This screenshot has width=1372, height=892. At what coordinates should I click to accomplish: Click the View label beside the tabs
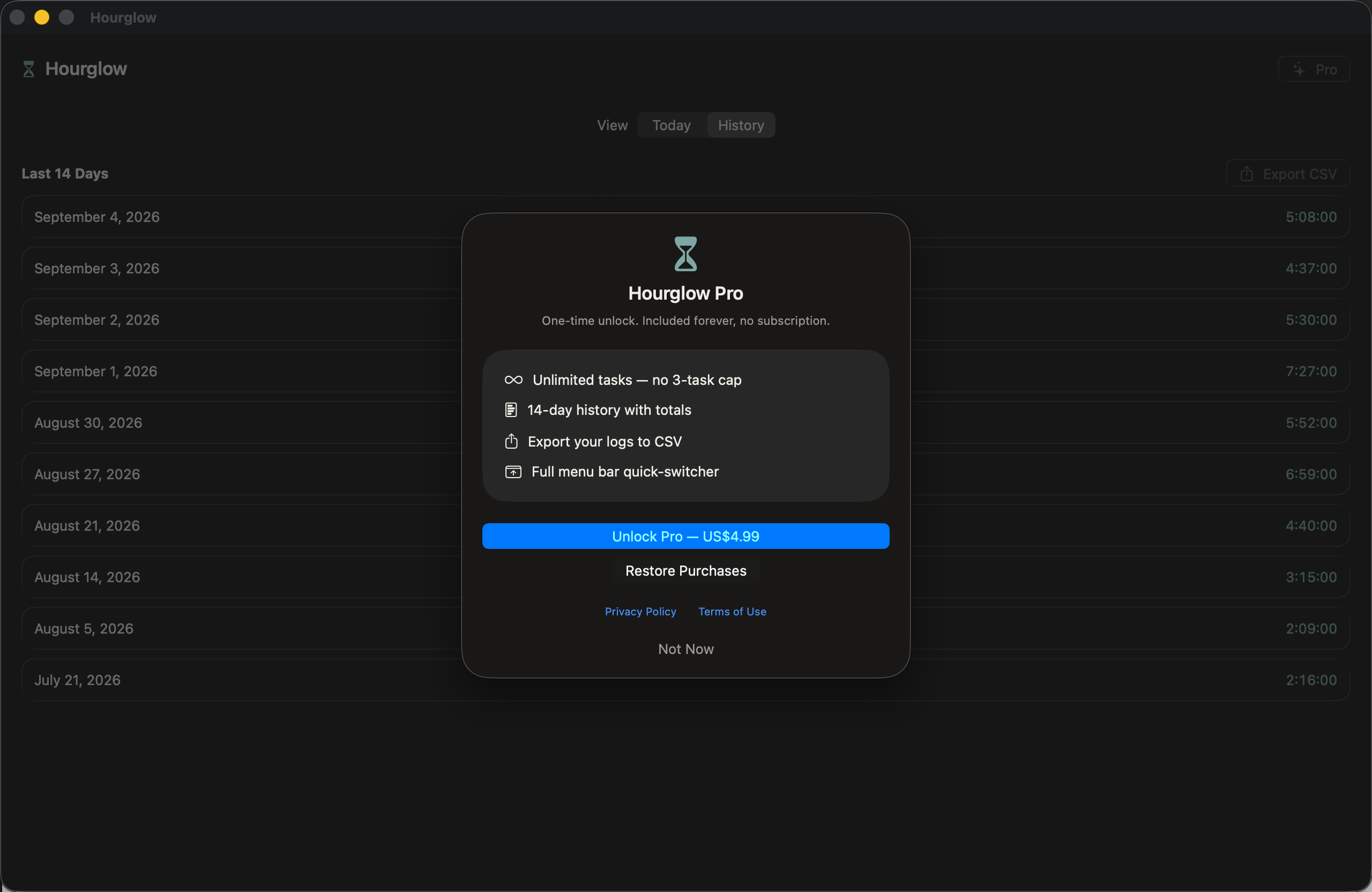(612, 125)
